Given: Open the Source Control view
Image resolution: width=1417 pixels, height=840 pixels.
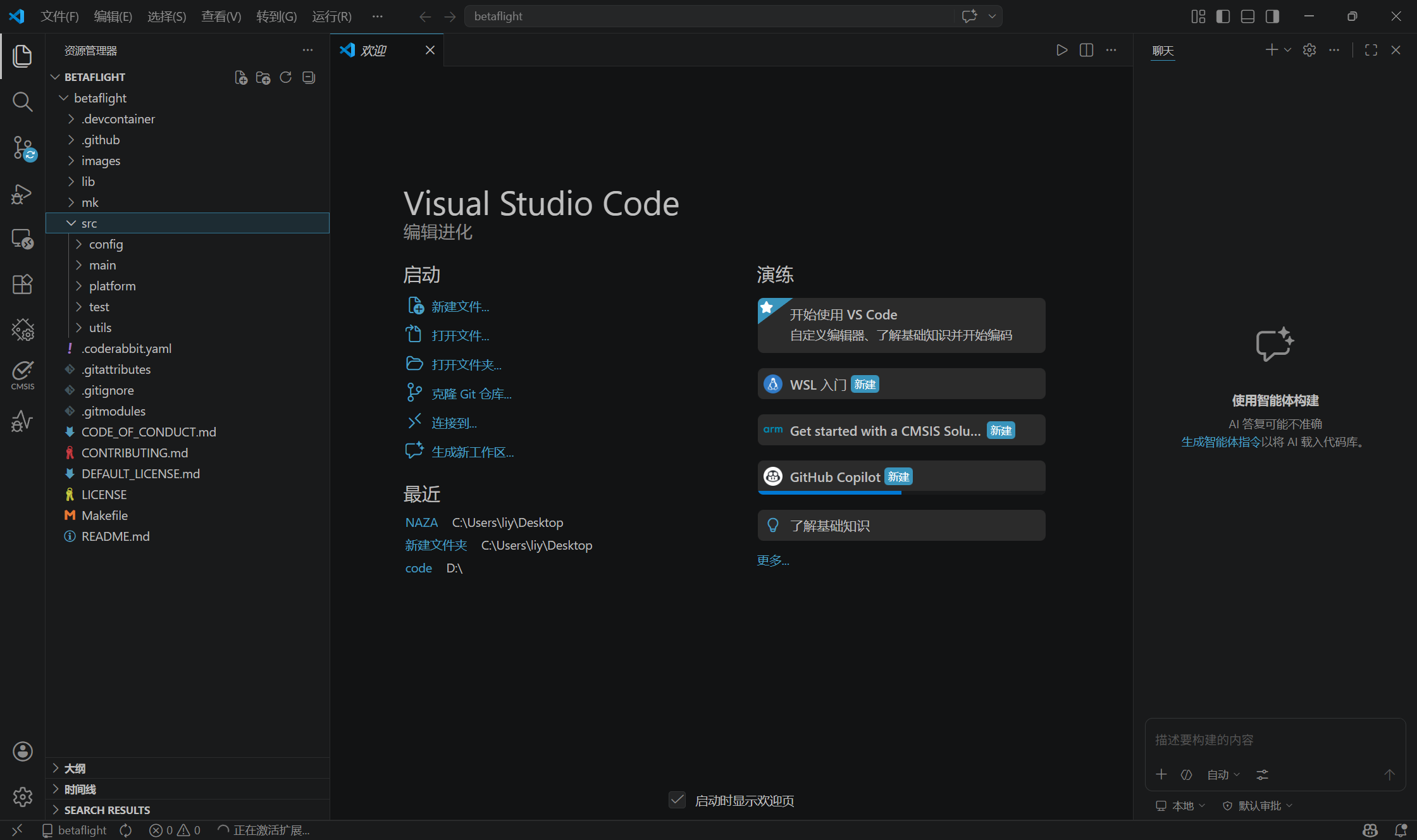Looking at the screenshot, I should click(23, 147).
